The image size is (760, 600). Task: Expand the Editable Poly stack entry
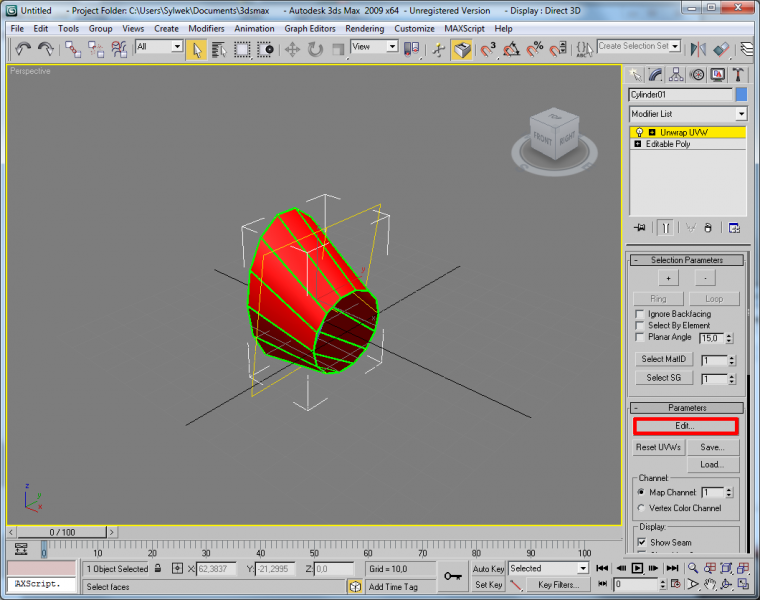637,144
